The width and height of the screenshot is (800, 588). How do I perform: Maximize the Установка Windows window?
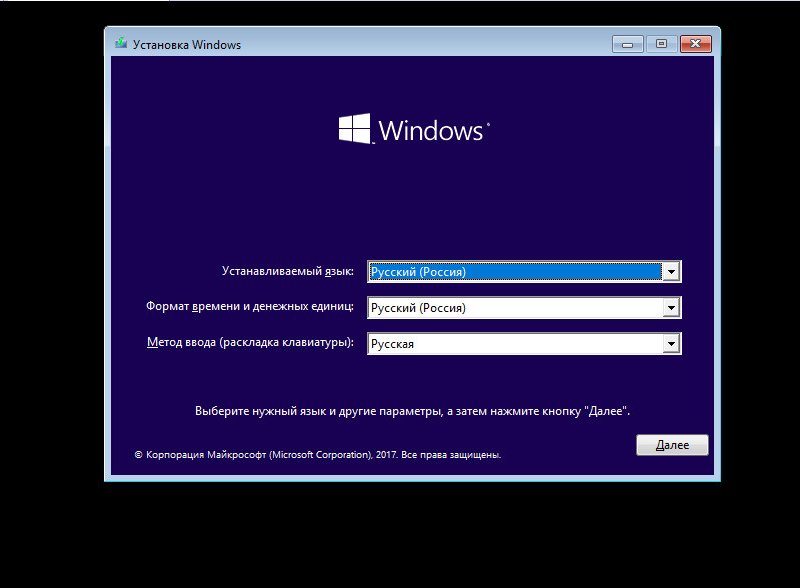point(661,44)
